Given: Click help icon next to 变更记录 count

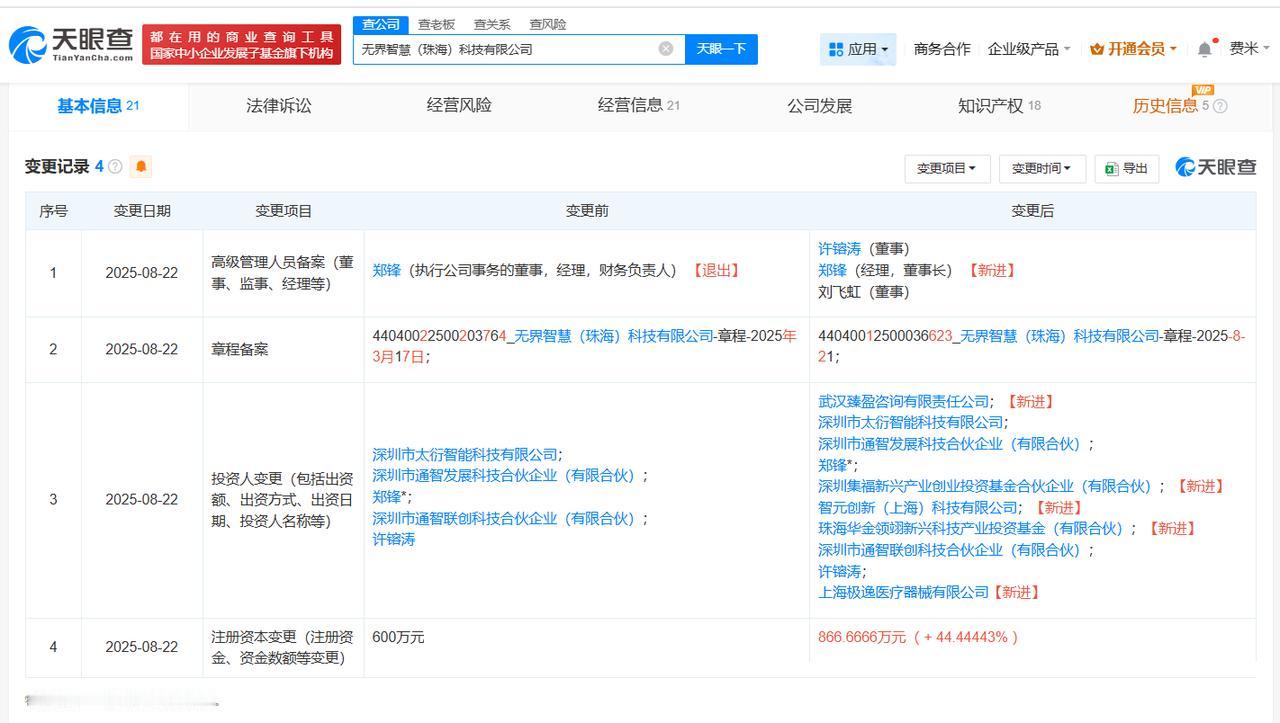Looking at the screenshot, I should 115,167.
